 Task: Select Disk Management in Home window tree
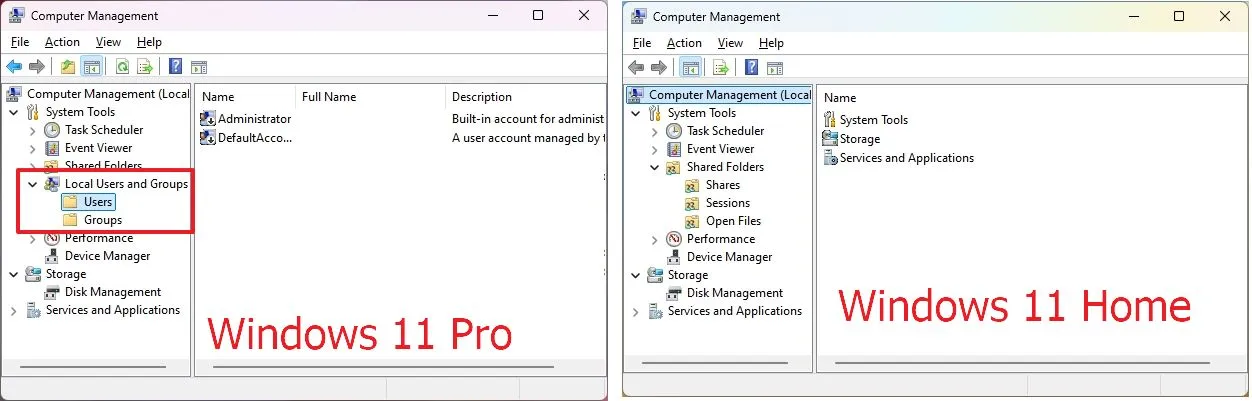734,293
